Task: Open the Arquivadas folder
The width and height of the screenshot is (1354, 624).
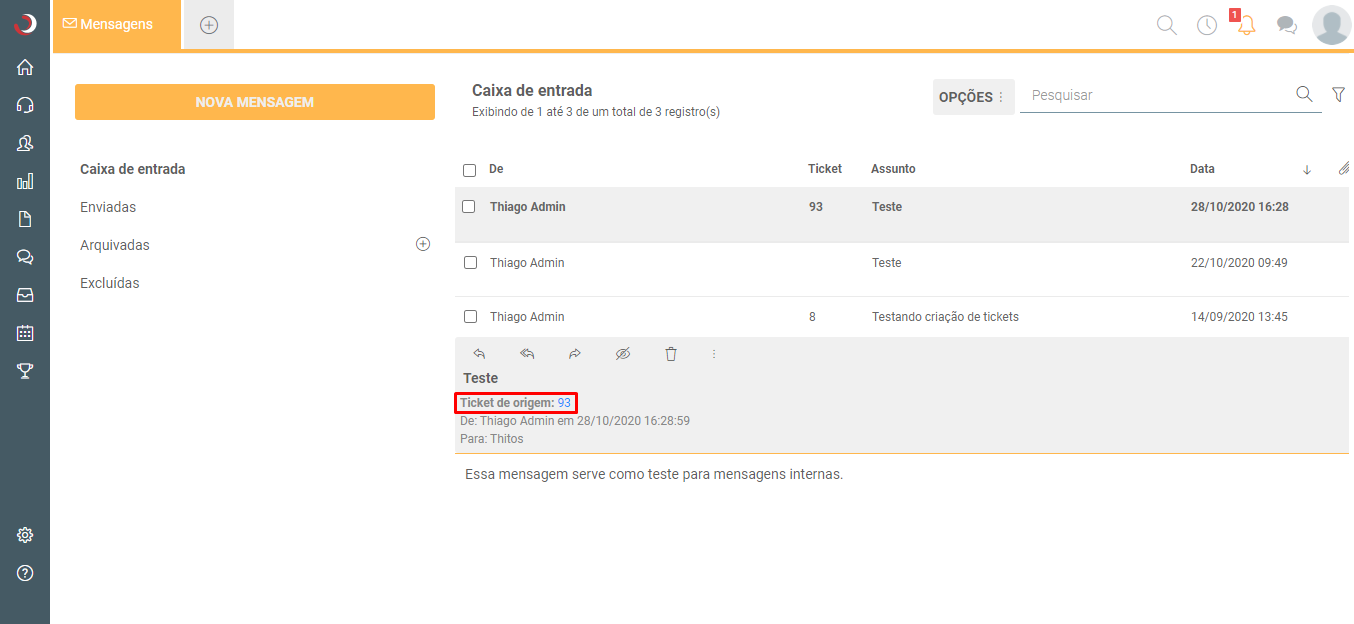Action: coord(115,245)
